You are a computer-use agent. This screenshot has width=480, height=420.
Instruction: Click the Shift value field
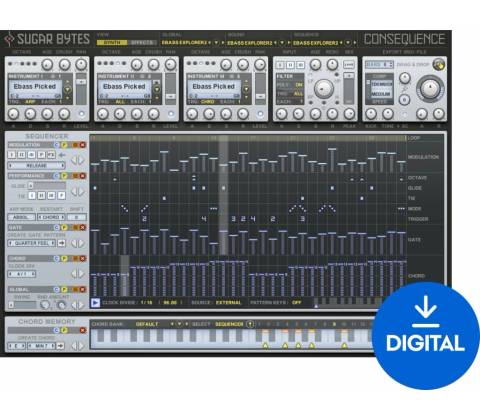(x=77, y=217)
